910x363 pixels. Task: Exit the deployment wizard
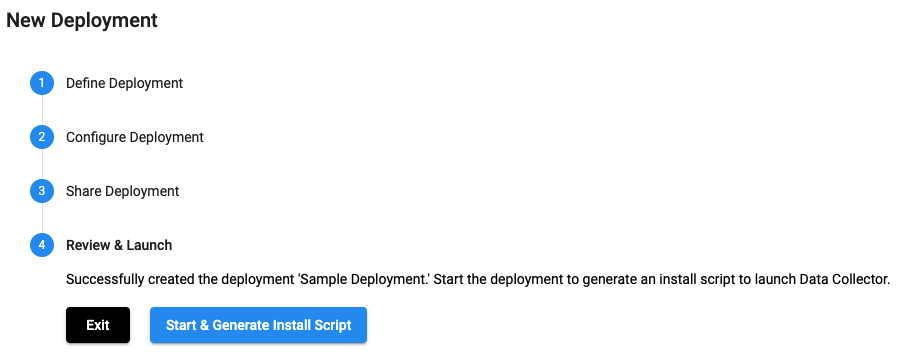click(x=98, y=325)
